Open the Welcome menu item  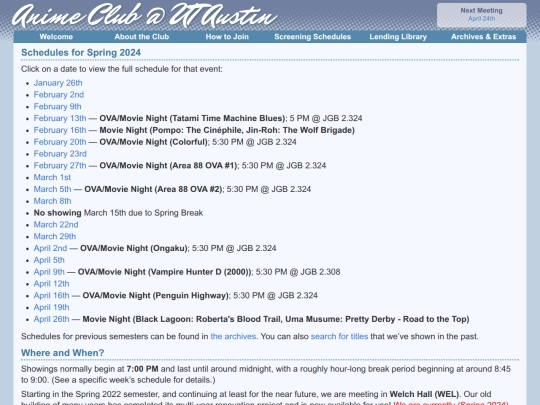click(x=56, y=37)
